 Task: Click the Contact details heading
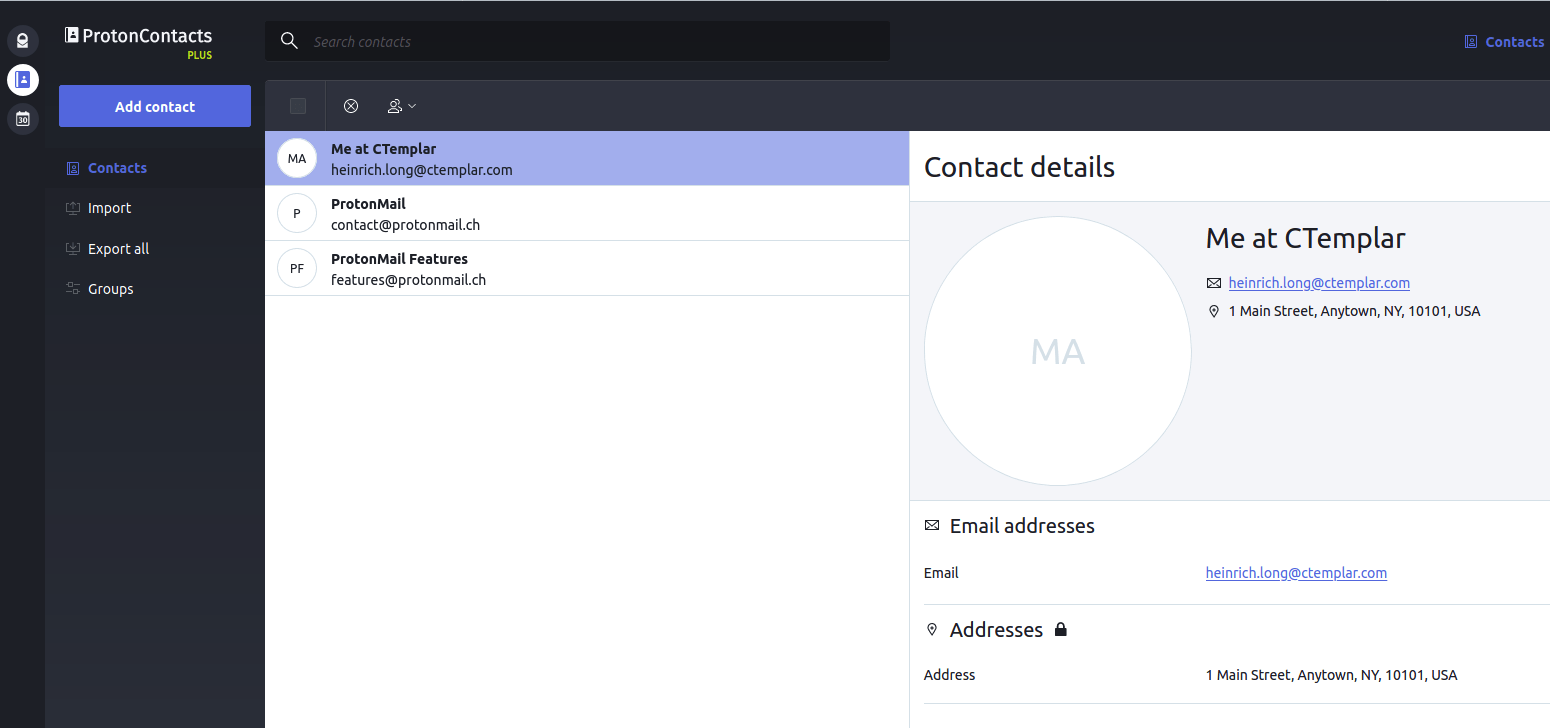(x=1019, y=166)
